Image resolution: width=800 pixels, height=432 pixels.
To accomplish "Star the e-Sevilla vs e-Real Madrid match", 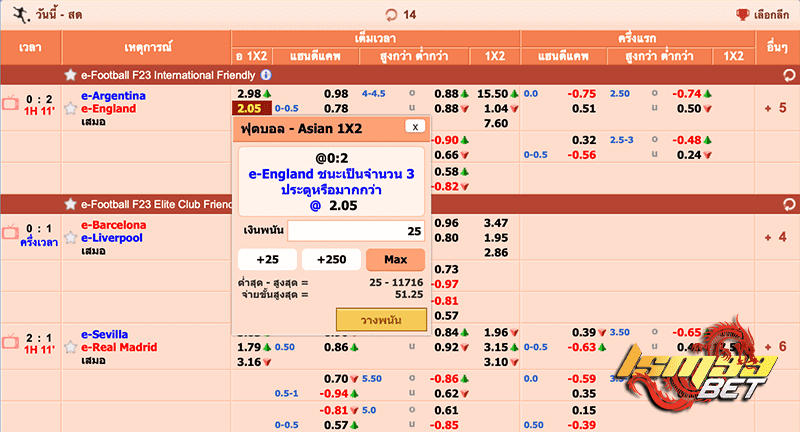I will click(70, 347).
